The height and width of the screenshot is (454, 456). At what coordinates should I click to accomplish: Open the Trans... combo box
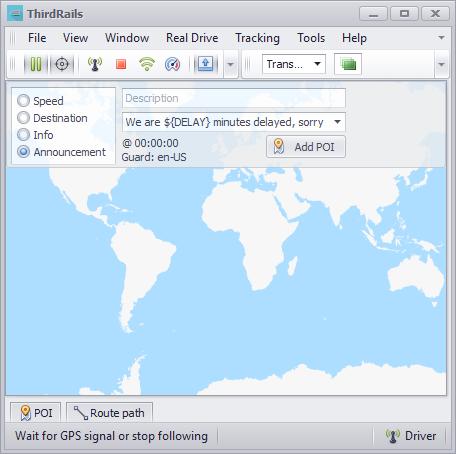coord(294,64)
